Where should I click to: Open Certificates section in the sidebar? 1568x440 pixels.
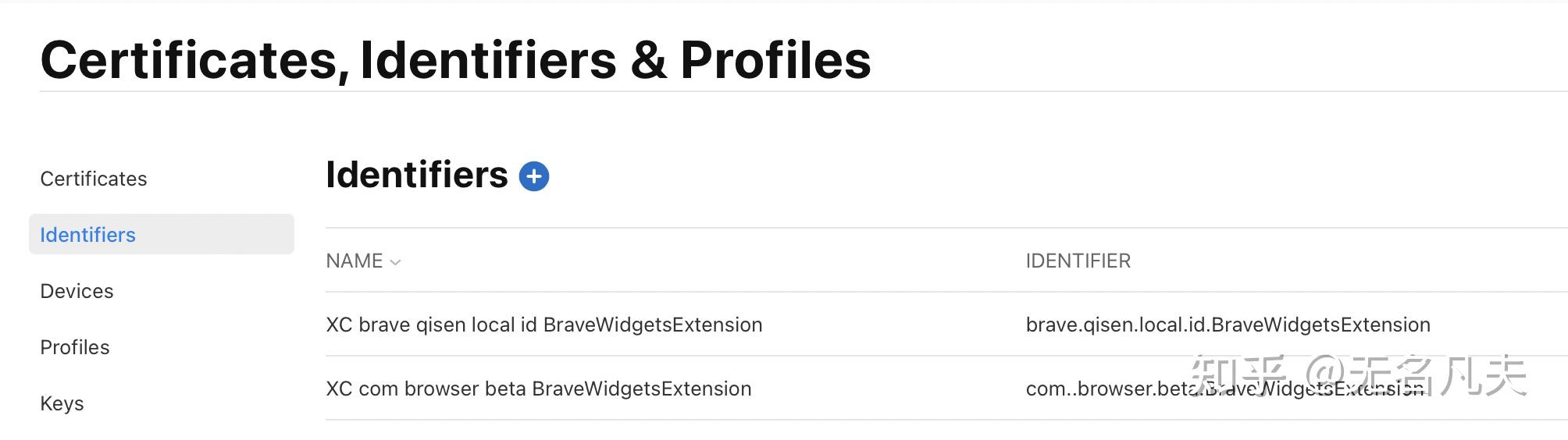[94, 179]
